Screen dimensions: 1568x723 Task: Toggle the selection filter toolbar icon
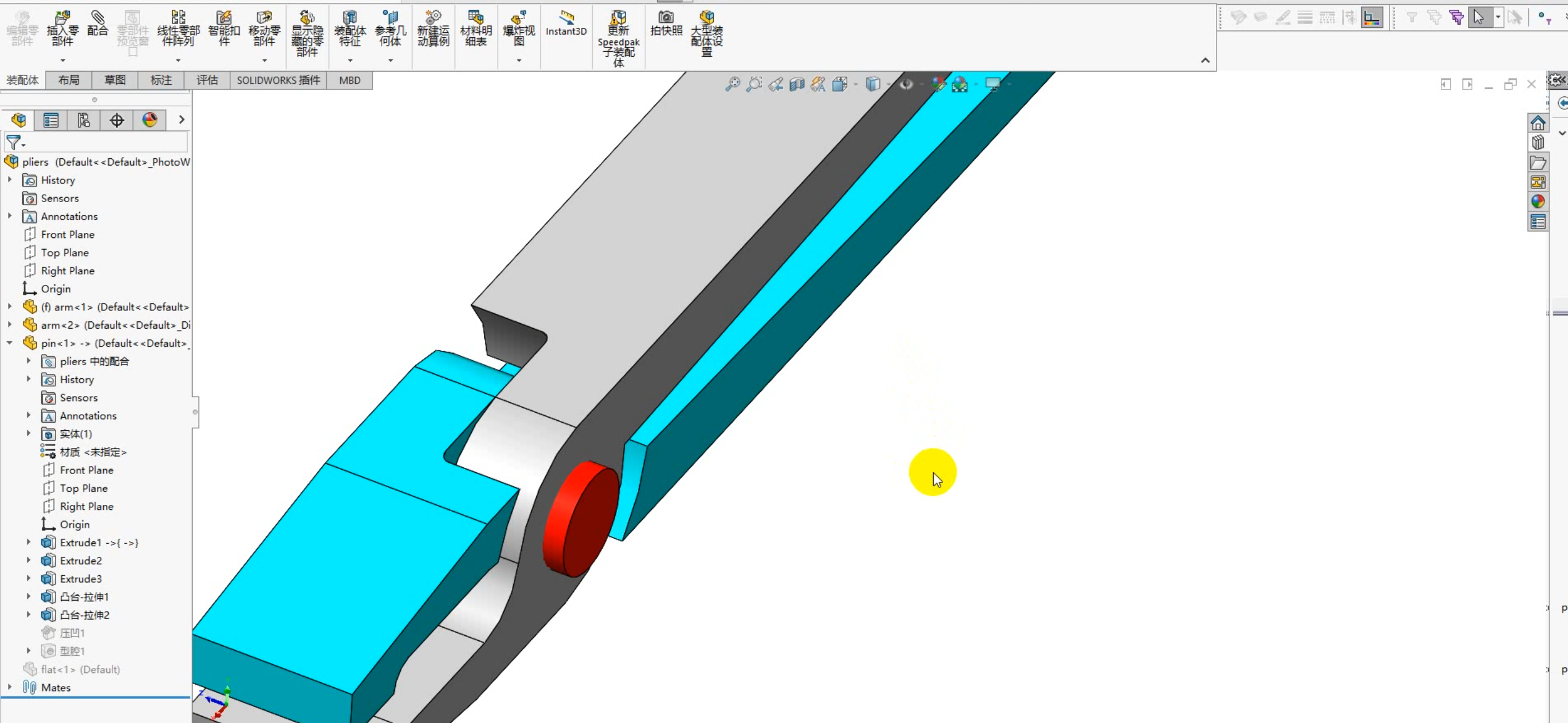pyautogui.click(x=1412, y=17)
